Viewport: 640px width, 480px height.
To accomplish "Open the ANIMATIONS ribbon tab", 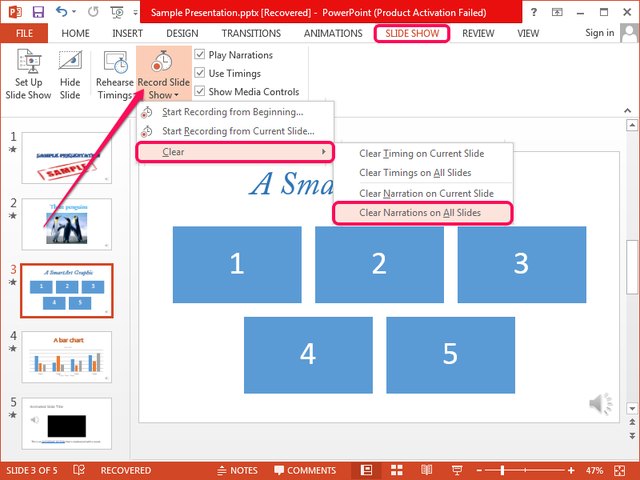I will (333, 33).
